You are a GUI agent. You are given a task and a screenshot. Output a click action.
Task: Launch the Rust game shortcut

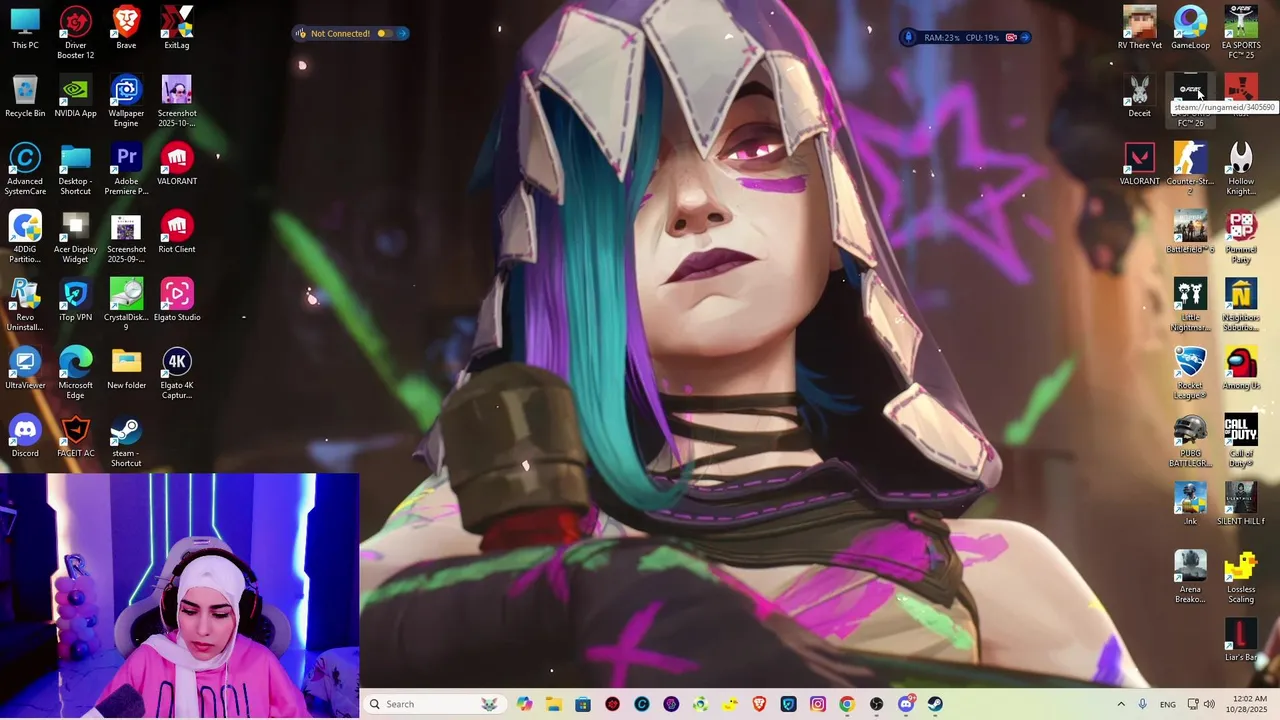1241,96
